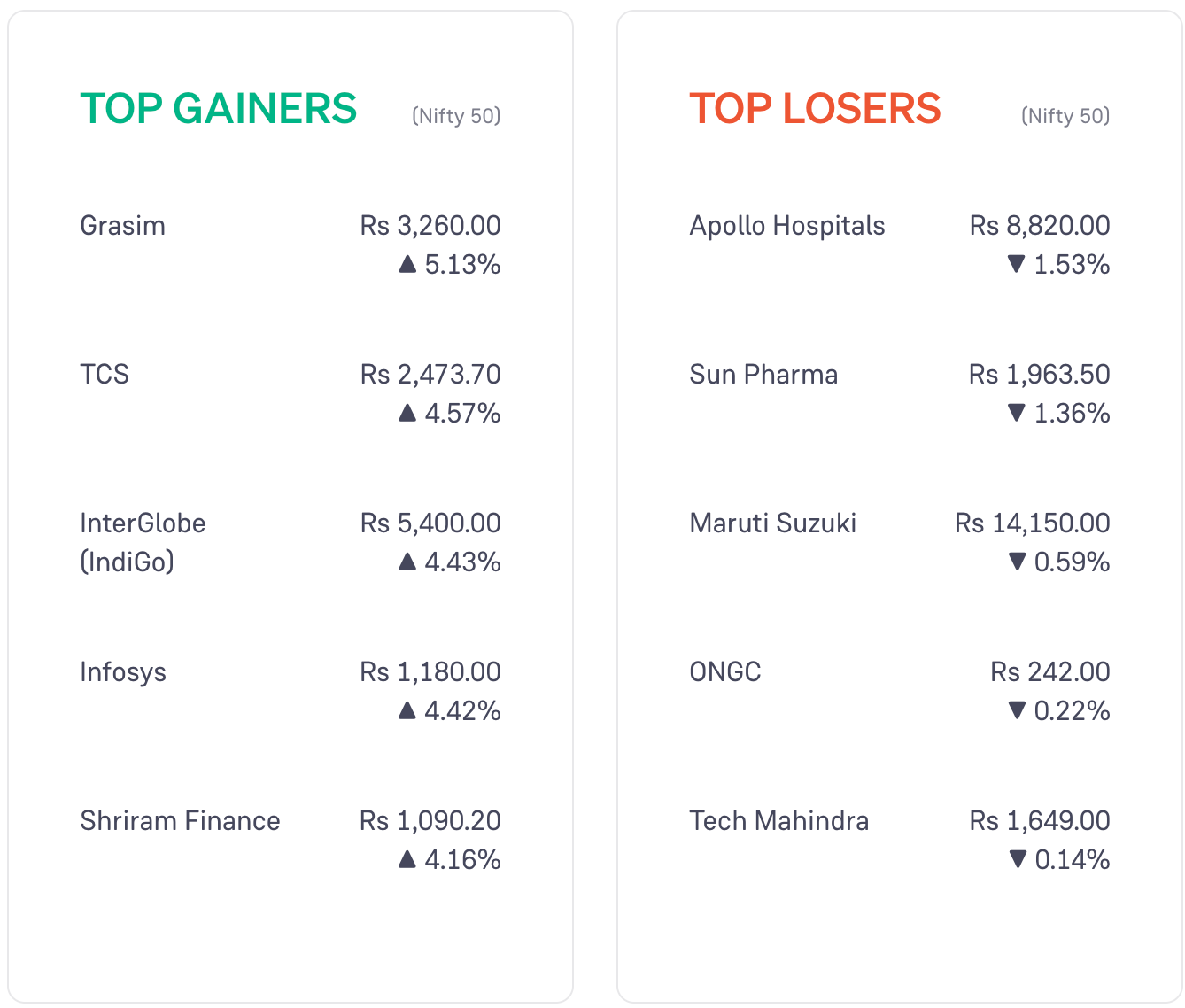Open Apollo Hospitals stock entry
The height and width of the screenshot is (1008, 1185).
(x=787, y=226)
